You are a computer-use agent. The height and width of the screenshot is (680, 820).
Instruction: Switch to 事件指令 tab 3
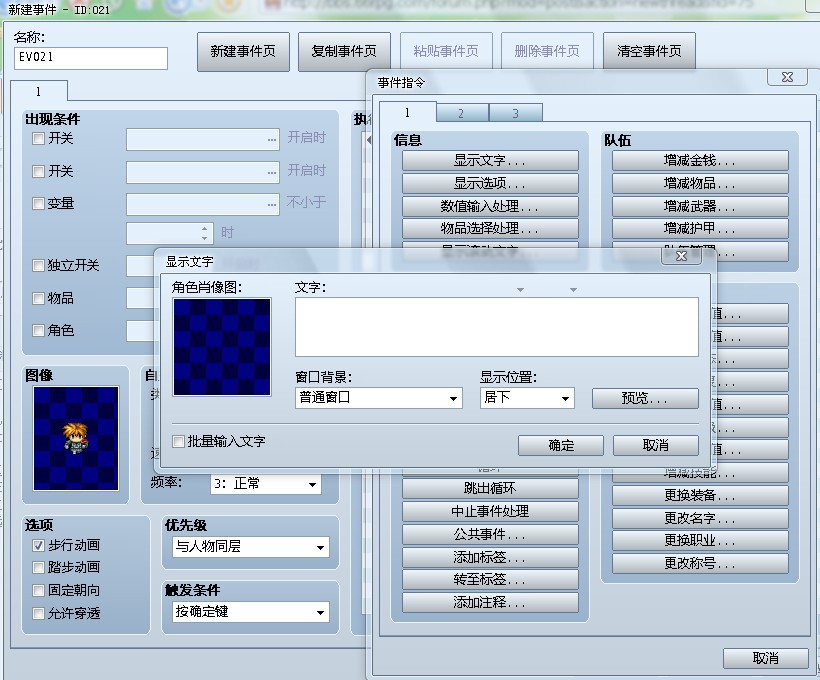click(516, 113)
